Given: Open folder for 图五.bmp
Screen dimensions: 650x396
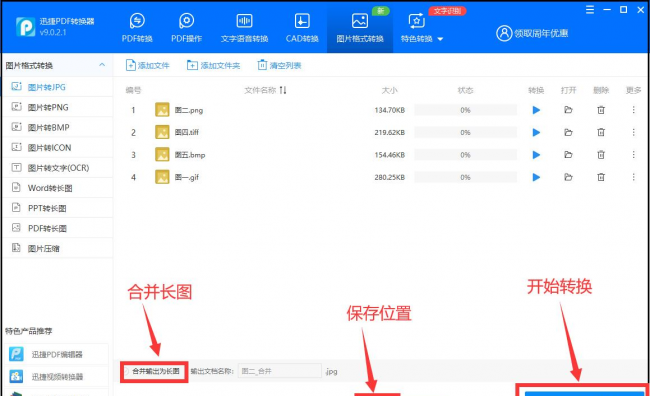Looking at the screenshot, I should 568,155.
